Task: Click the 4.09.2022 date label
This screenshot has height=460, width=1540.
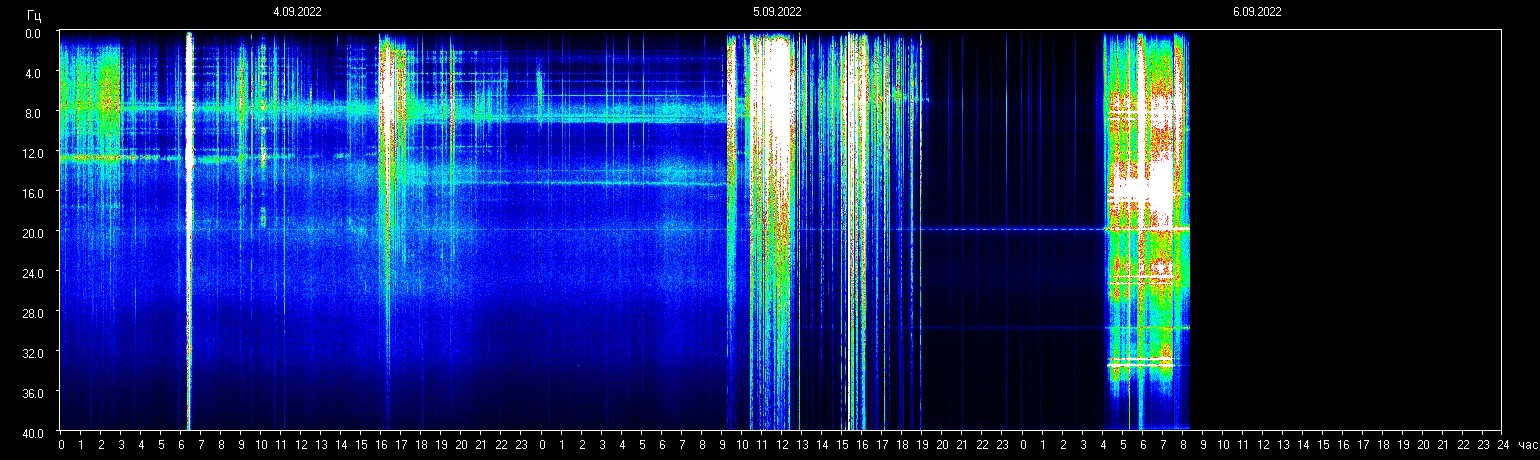Action: pyautogui.click(x=297, y=12)
